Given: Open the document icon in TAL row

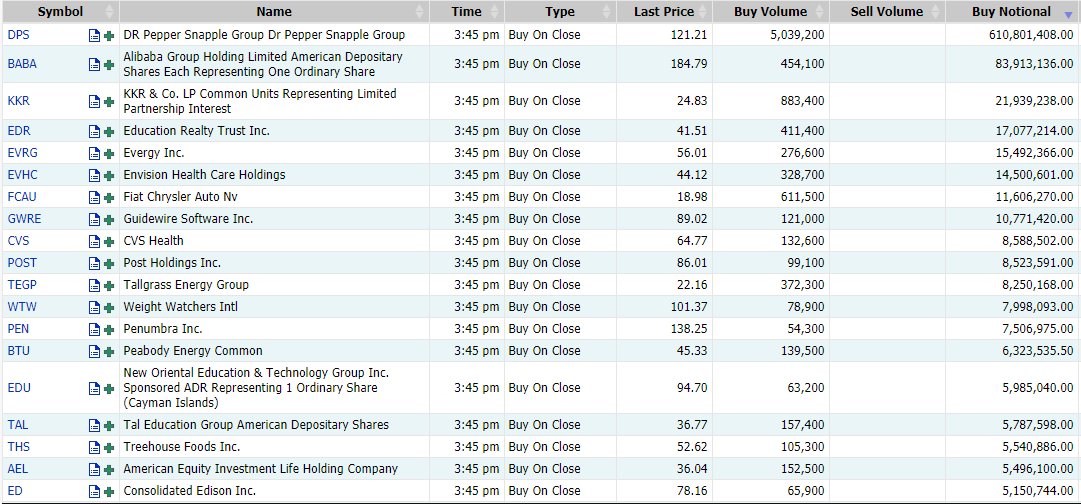Looking at the screenshot, I should [x=94, y=426].
